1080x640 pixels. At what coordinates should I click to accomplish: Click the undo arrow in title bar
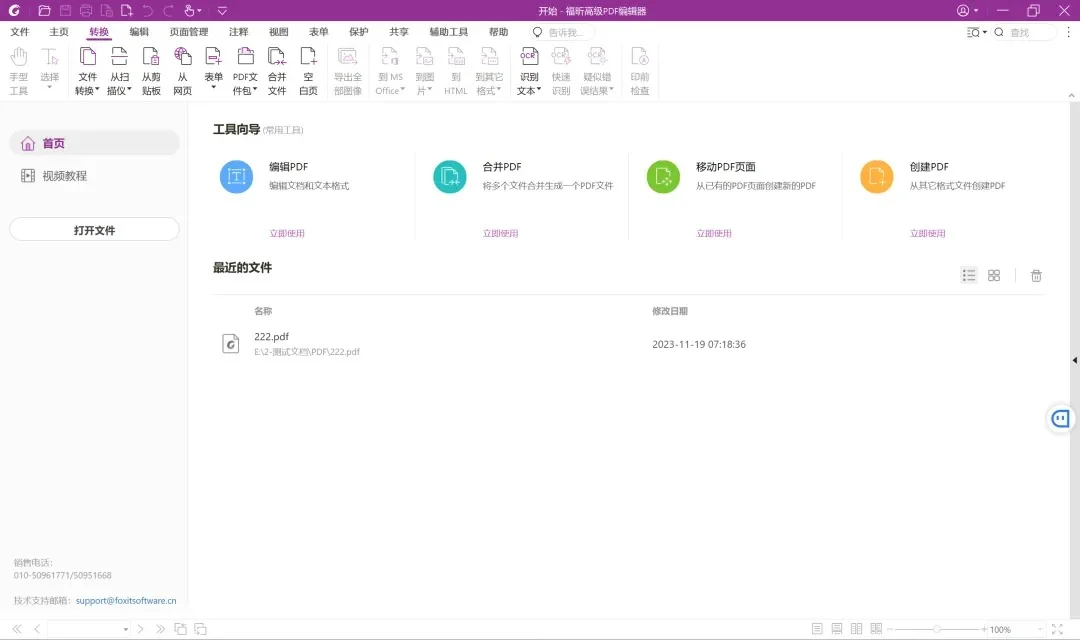coord(147,10)
